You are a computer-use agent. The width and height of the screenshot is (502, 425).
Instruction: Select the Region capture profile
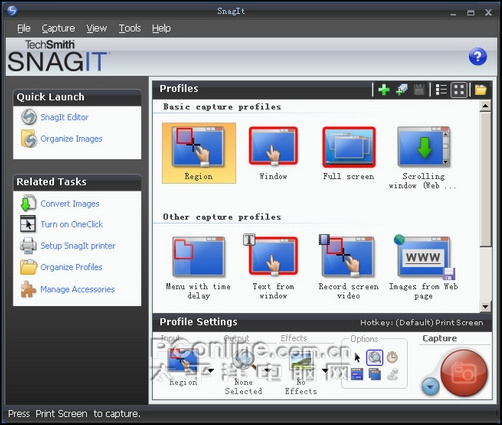[x=199, y=153]
